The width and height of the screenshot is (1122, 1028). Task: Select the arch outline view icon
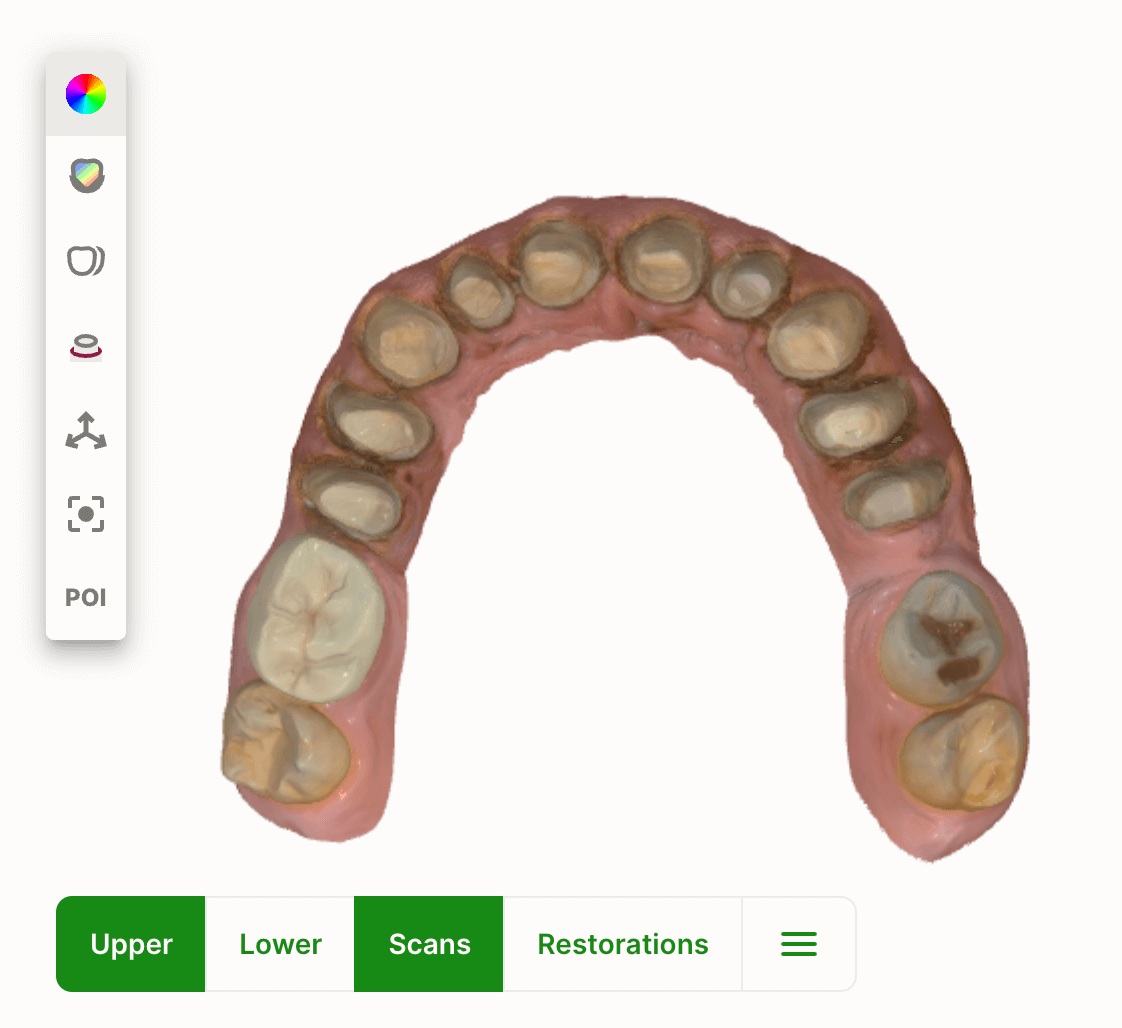pyautogui.click(x=86, y=261)
